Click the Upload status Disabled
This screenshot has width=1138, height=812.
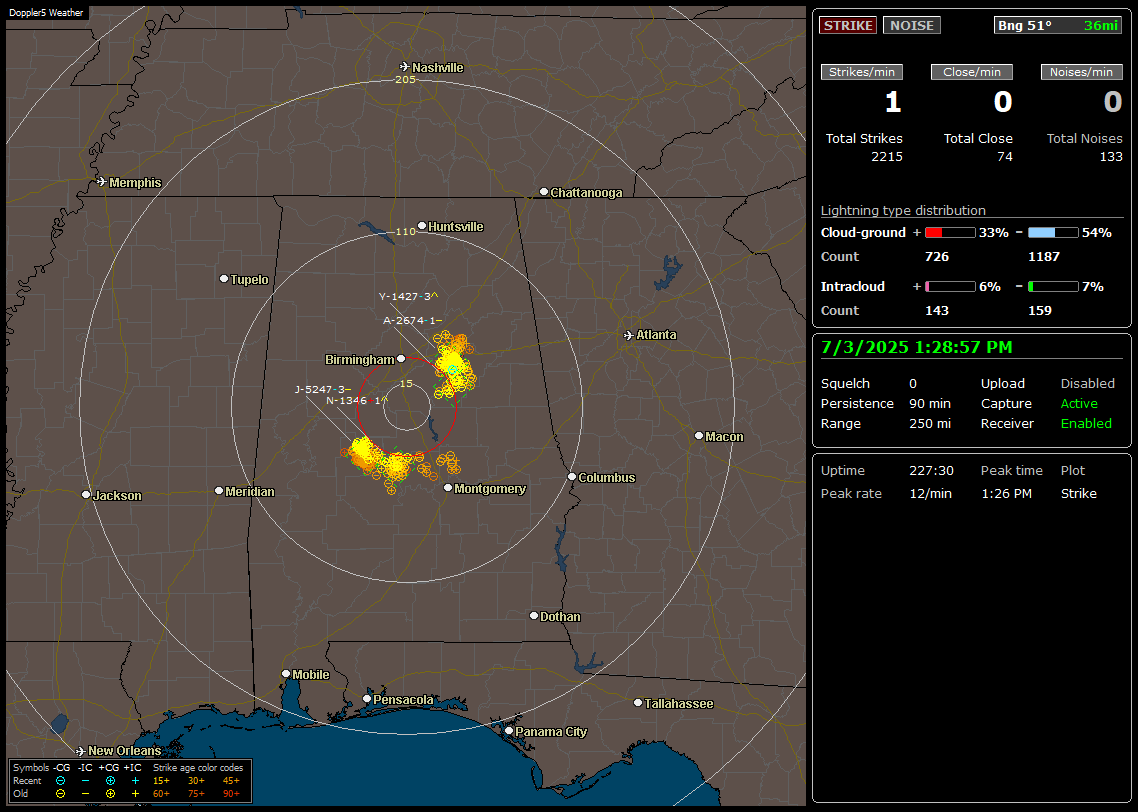[x=1087, y=384]
